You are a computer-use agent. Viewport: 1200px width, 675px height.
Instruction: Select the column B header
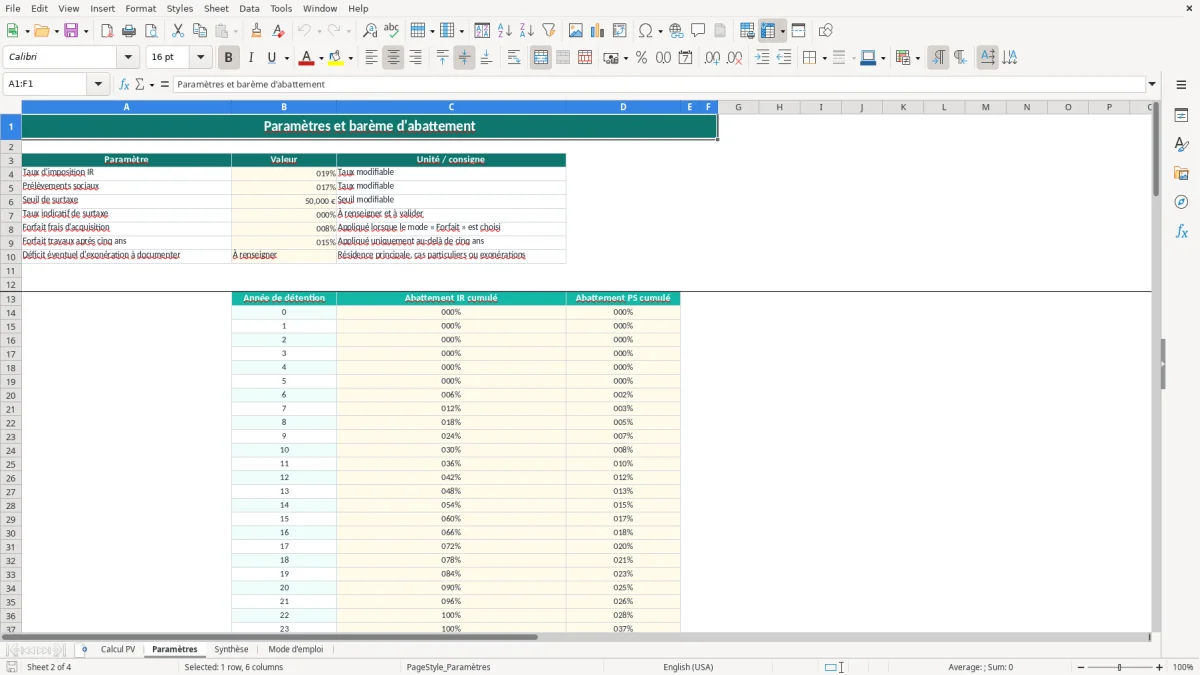(284, 107)
